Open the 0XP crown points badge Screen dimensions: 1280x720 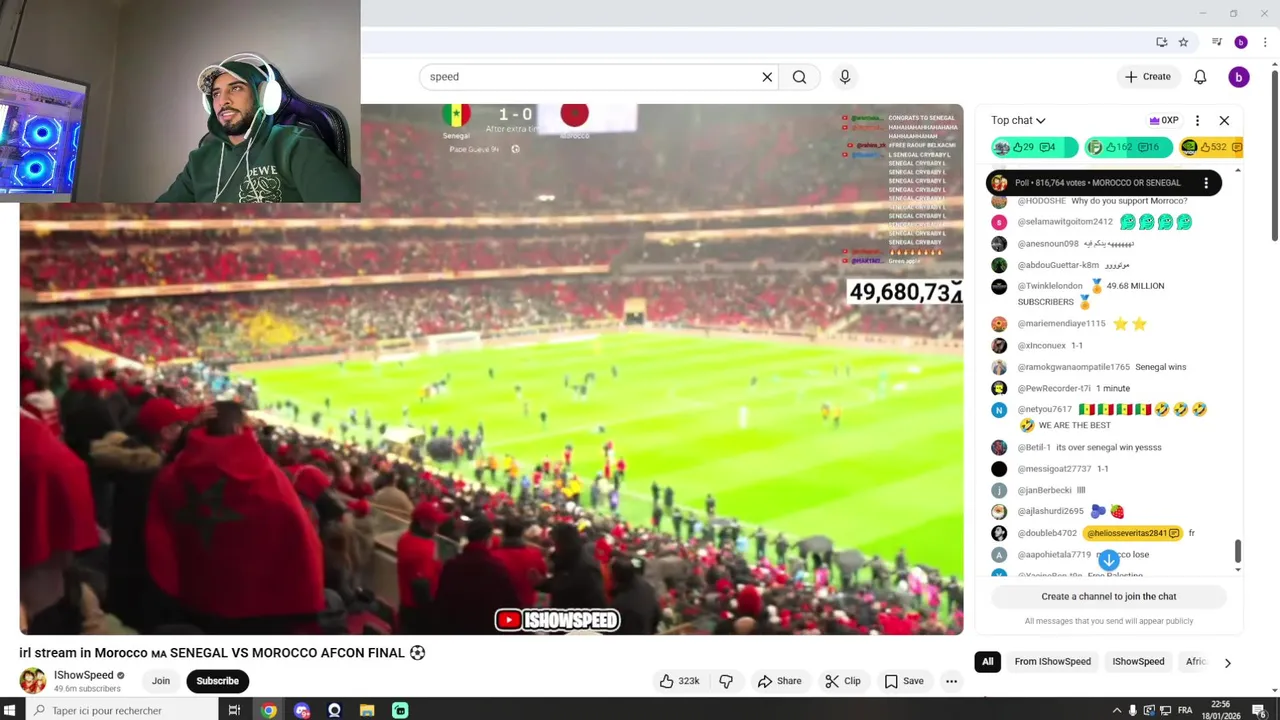[x=1164, y=120]
